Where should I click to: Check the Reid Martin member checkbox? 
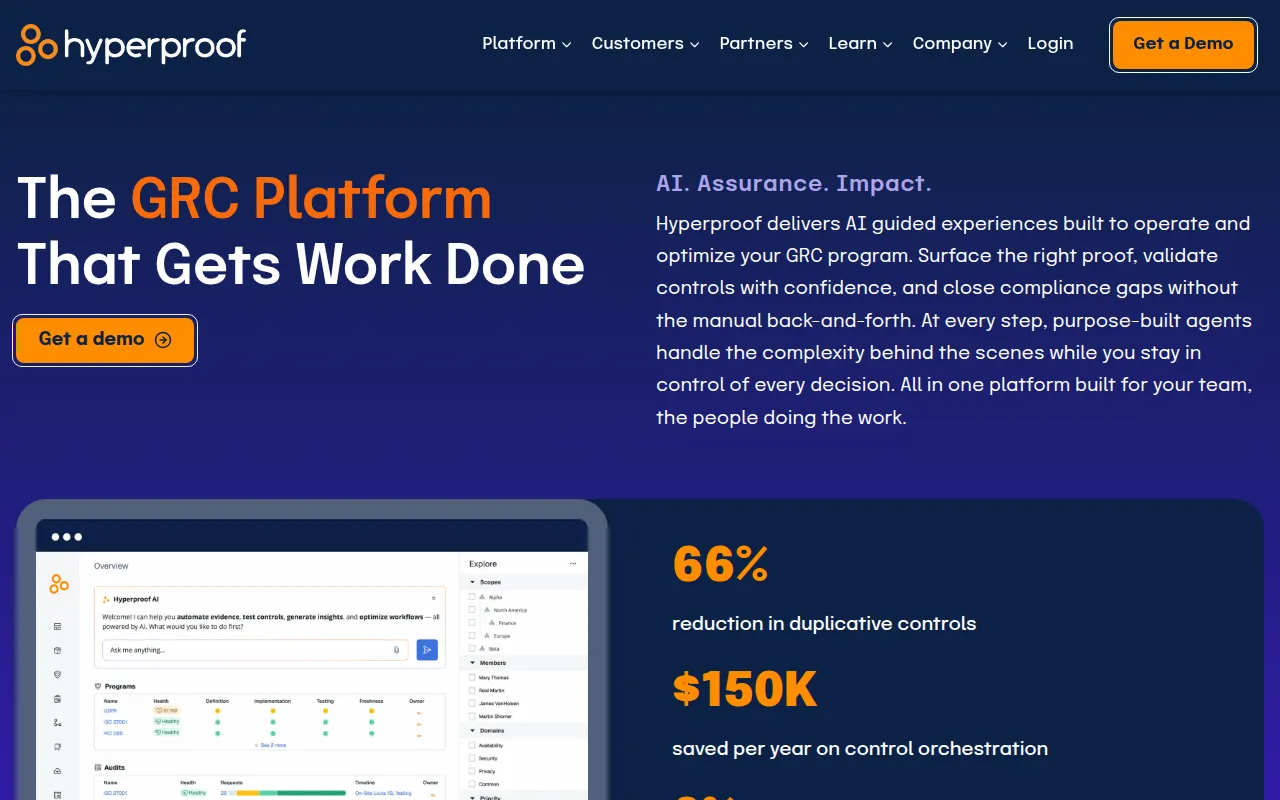coord(472,690)
